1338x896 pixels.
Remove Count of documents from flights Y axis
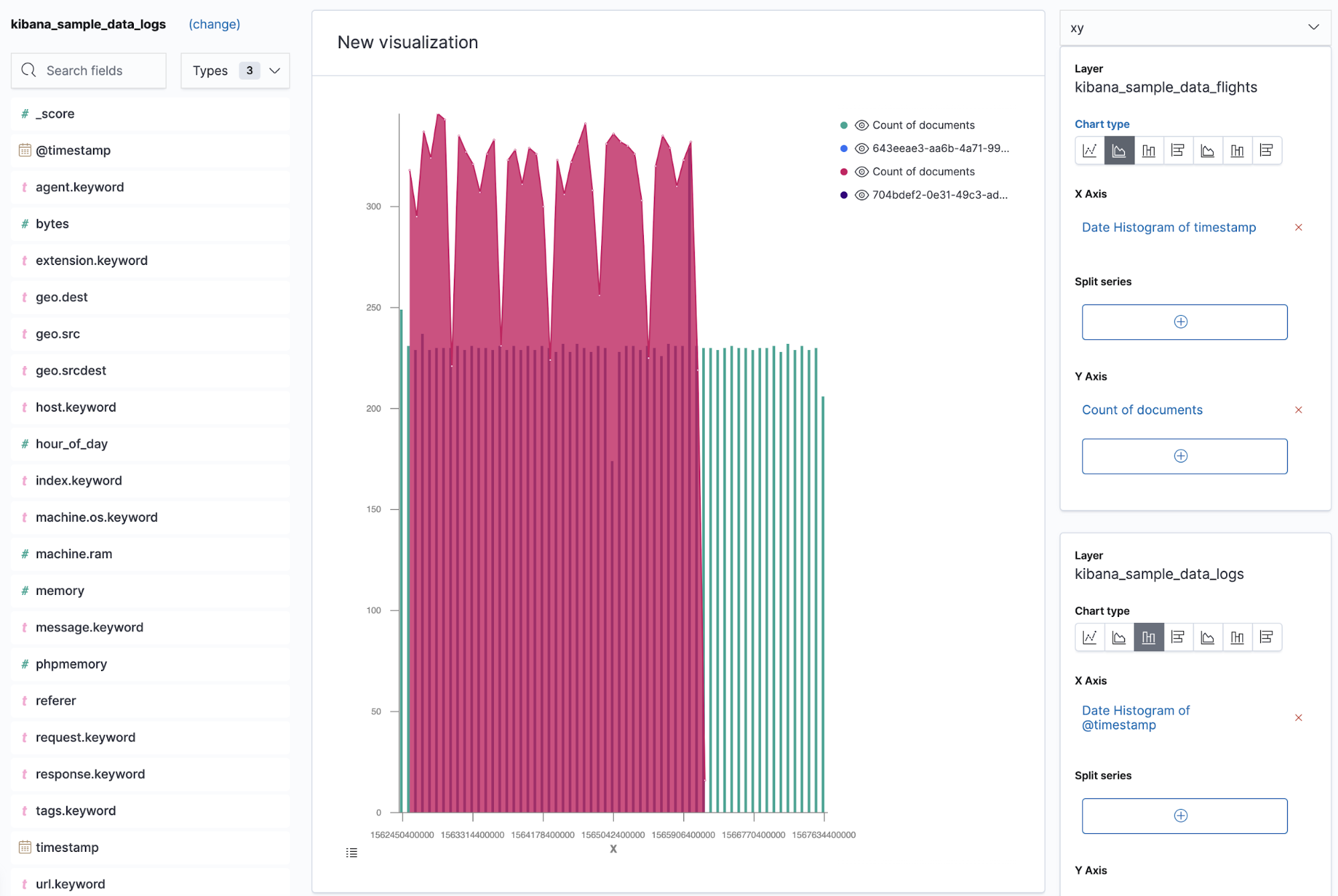coord(1299,410)
